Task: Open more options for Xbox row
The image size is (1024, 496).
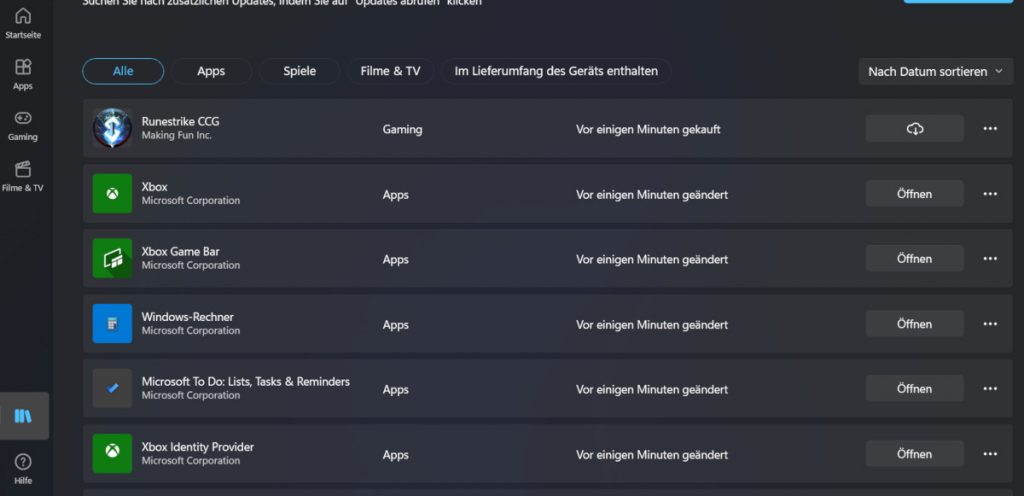Action: click(x=990, y=194)
